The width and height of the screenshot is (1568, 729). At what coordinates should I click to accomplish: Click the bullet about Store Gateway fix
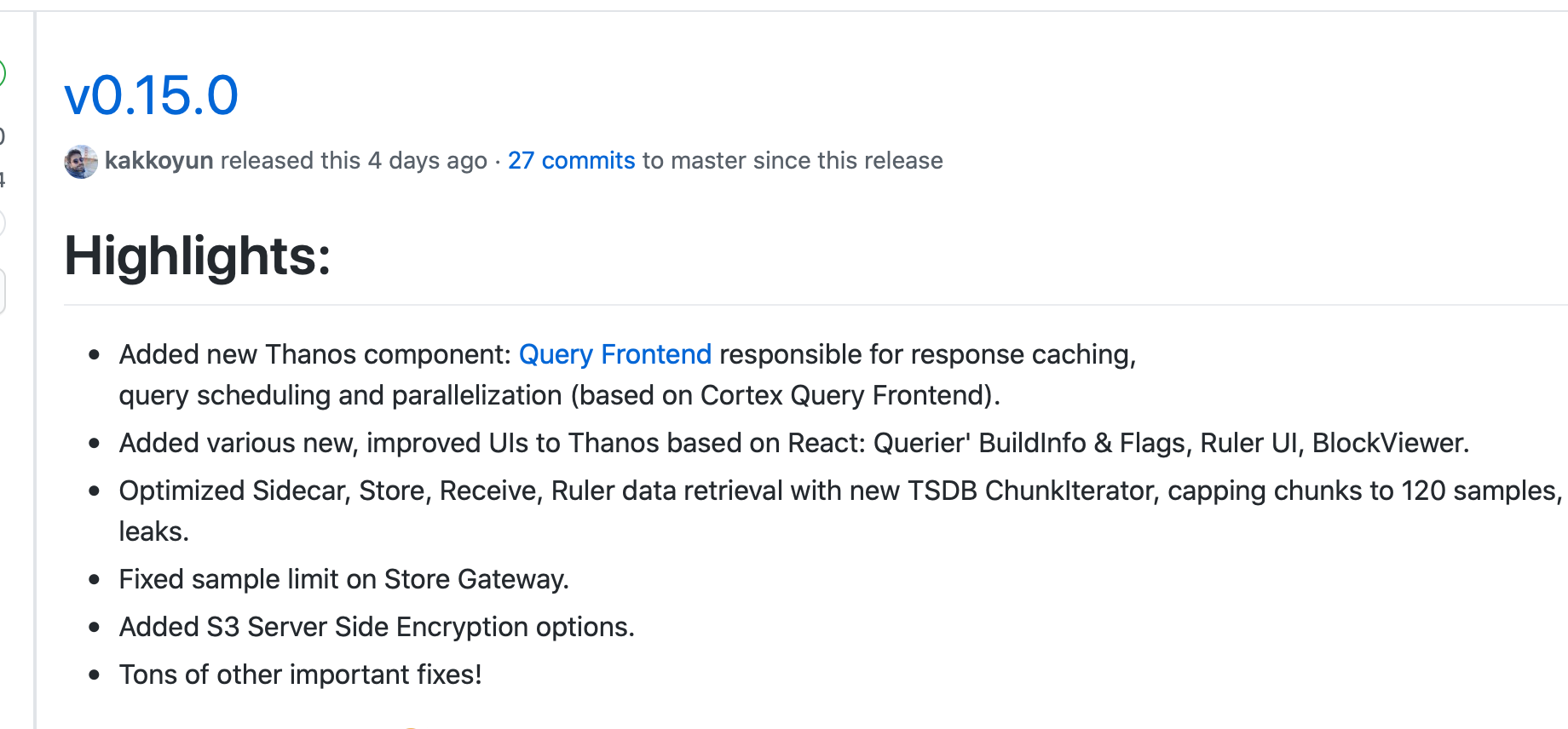point(344,579)
